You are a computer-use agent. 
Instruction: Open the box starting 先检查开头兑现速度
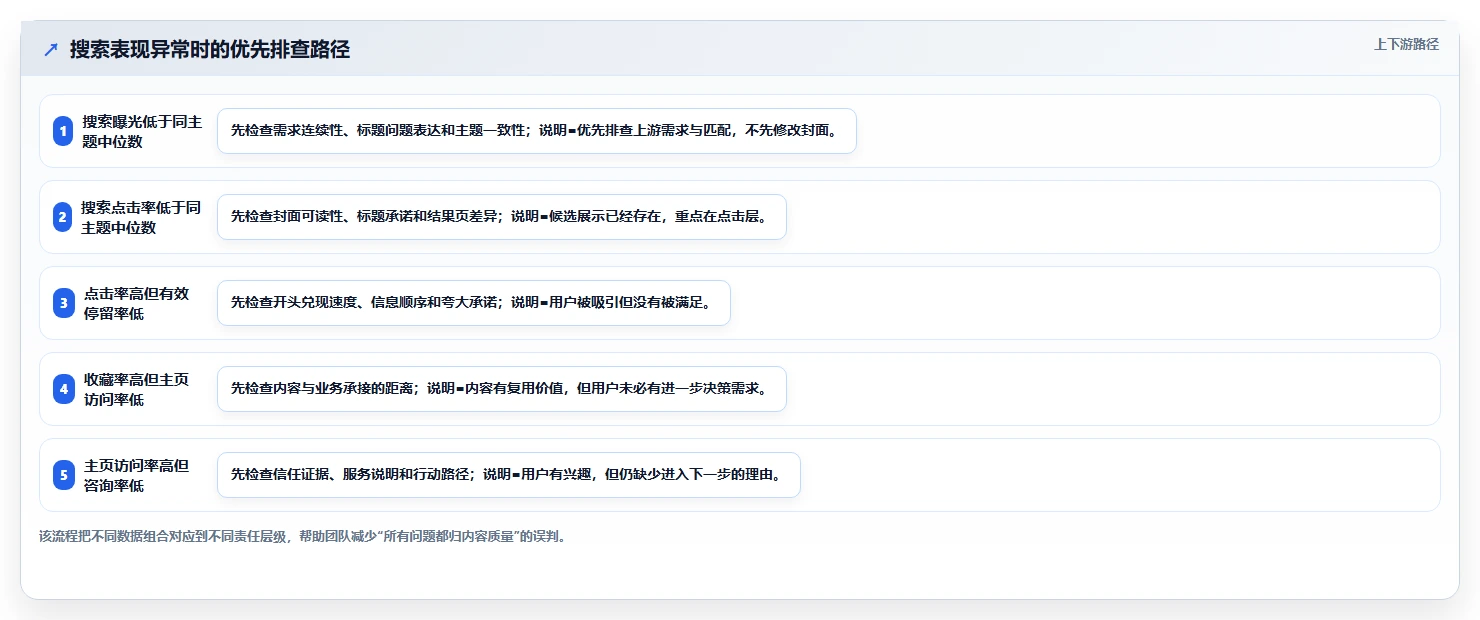474,303
